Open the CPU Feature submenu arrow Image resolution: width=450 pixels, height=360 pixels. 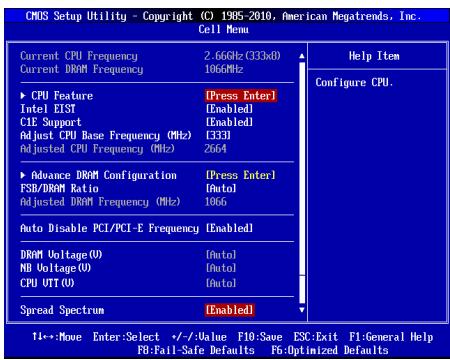pyautogui.click(x=23, y=96)
